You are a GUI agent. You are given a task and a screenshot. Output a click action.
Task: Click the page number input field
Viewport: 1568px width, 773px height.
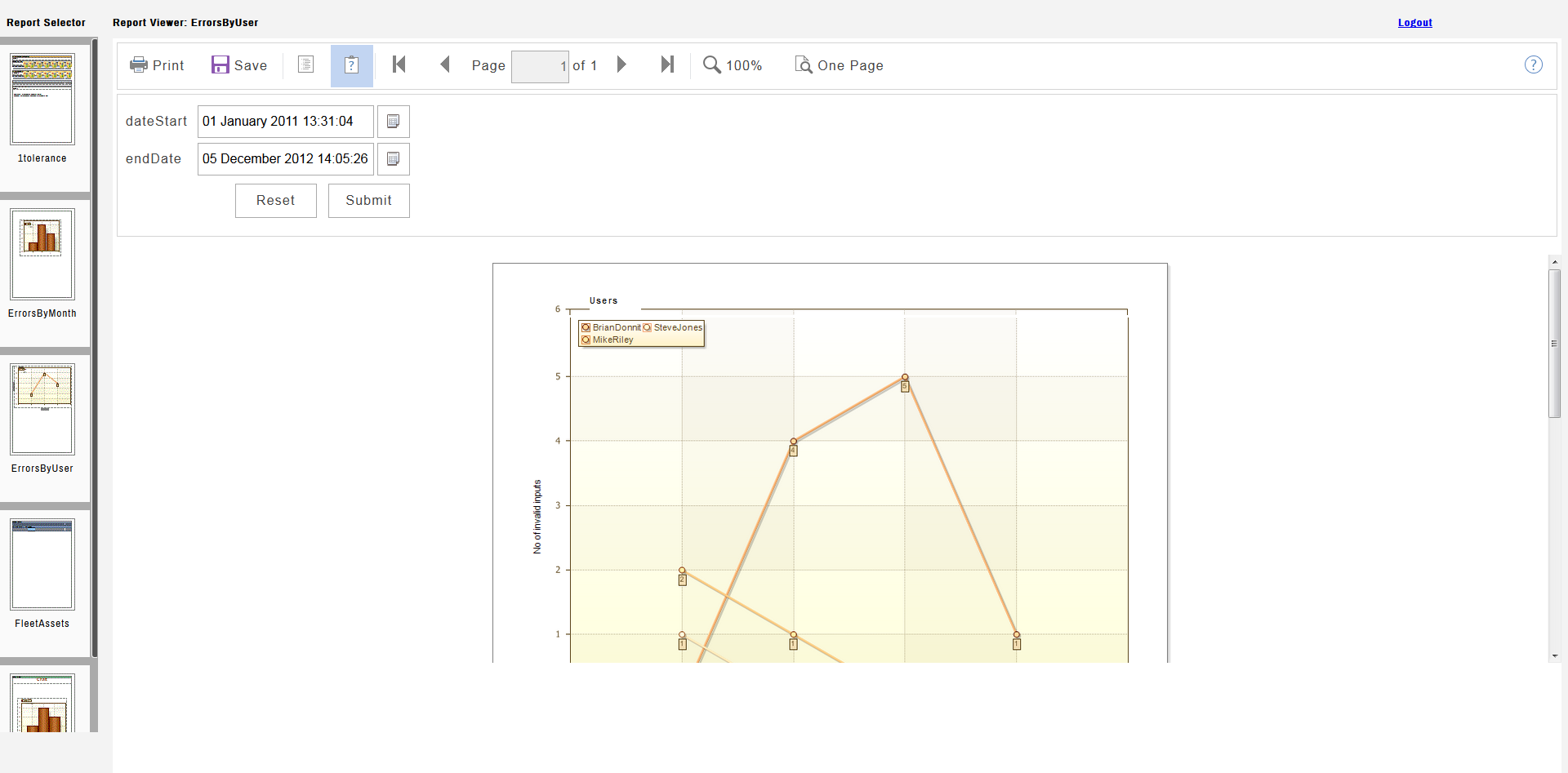coord(540,66)
